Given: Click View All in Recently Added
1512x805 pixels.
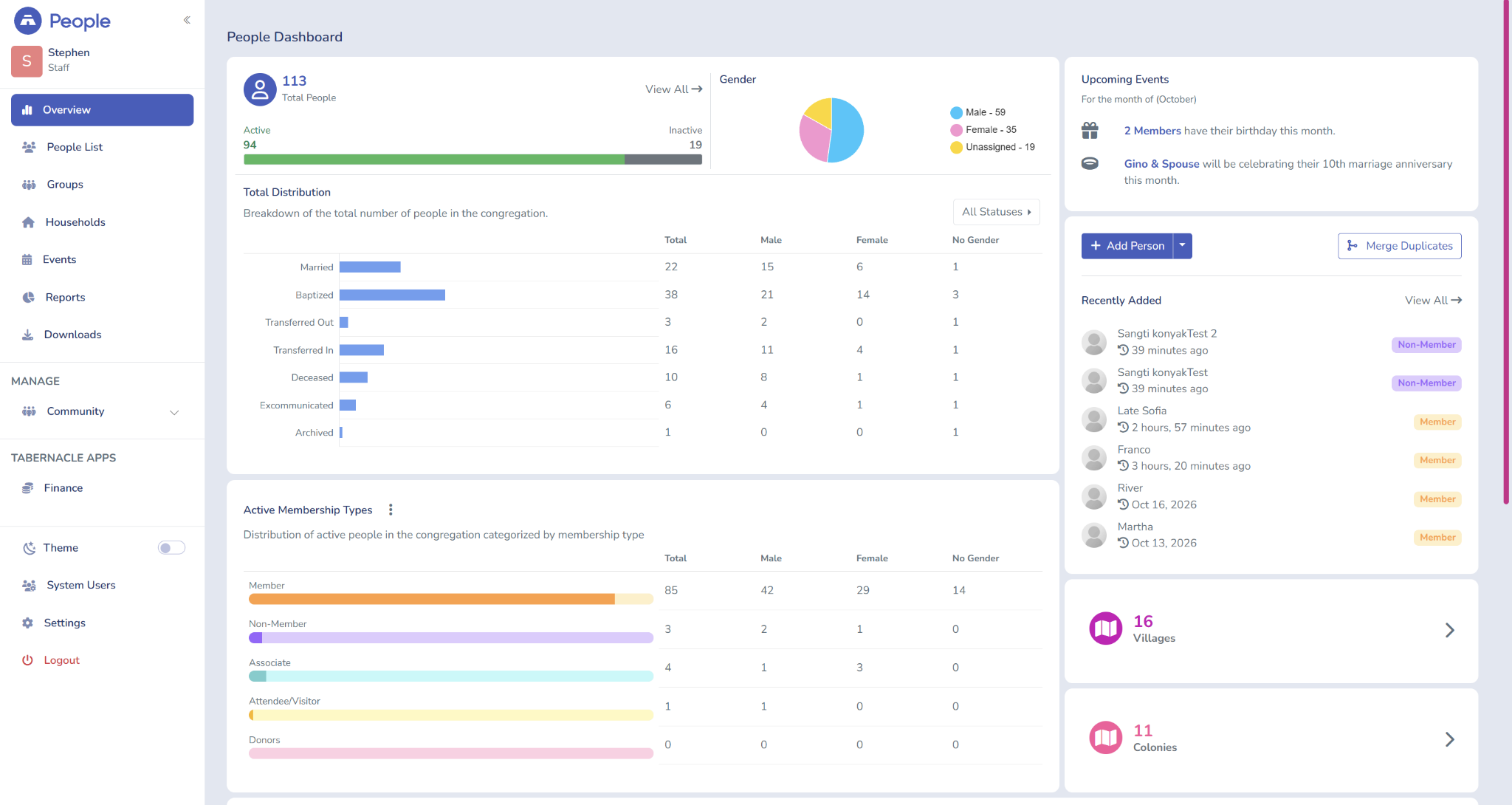Looking at the screenshot, I should click(x=1433, y=300).
